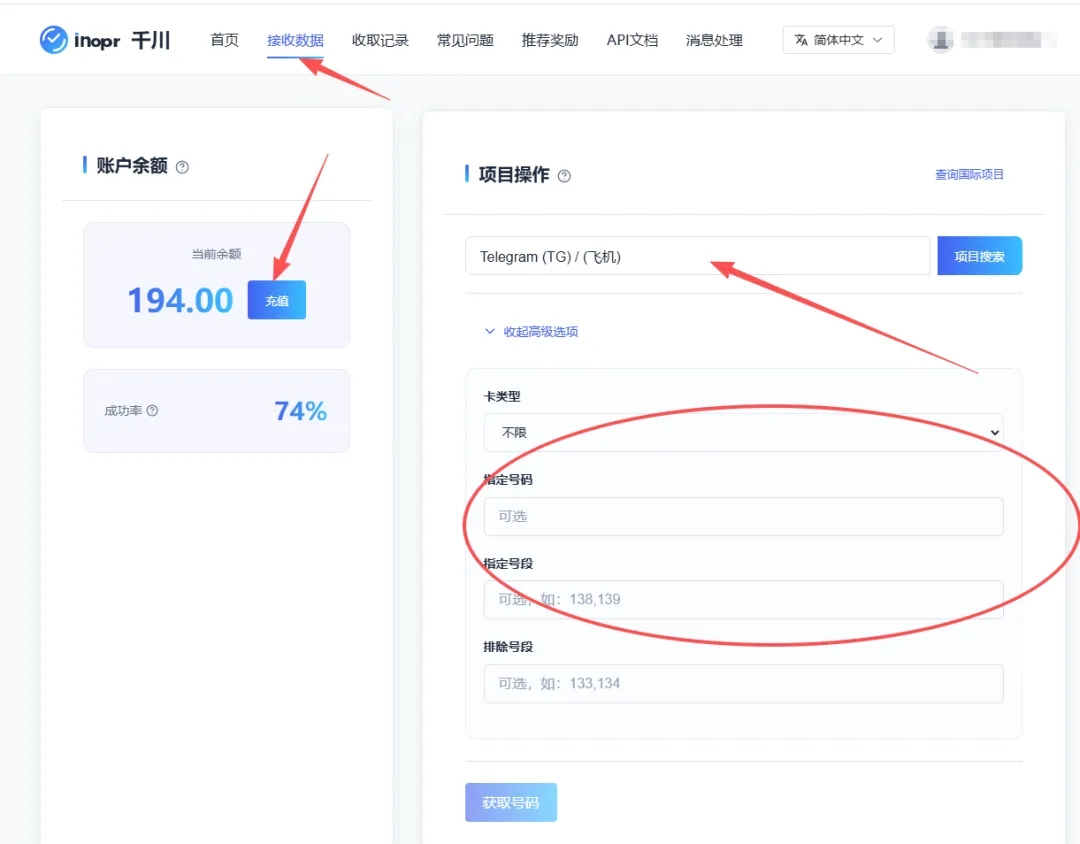Open the 简体中文 language dropdown
Viewport: 1080px width, 844px height.
click(838, 40)
